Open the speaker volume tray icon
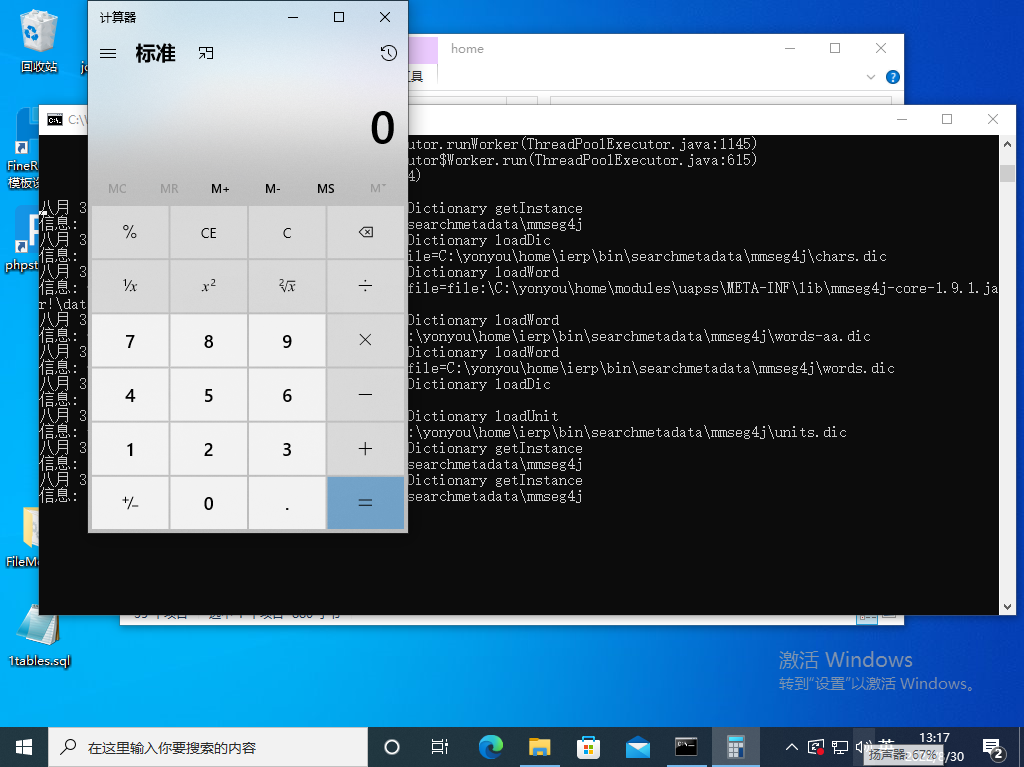This screenshot has height=767, width=1024. click(863, 747)
